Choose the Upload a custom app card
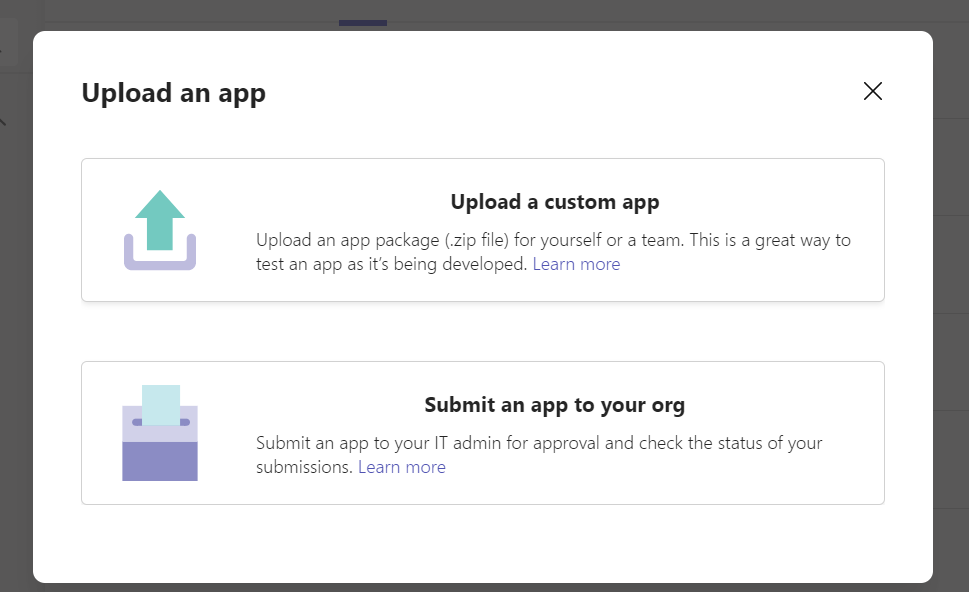Image resolution: width=969 pixels, height=592 pixels. 483,230
